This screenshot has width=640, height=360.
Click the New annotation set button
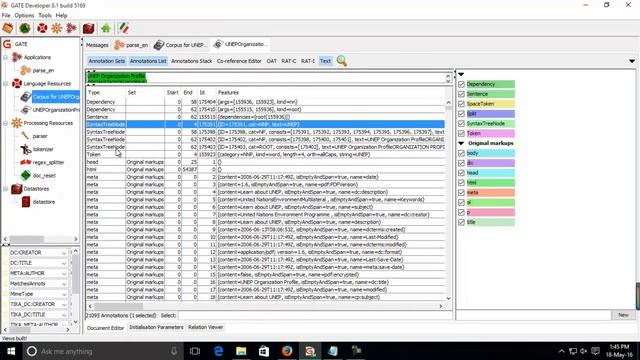click(623, 315)
